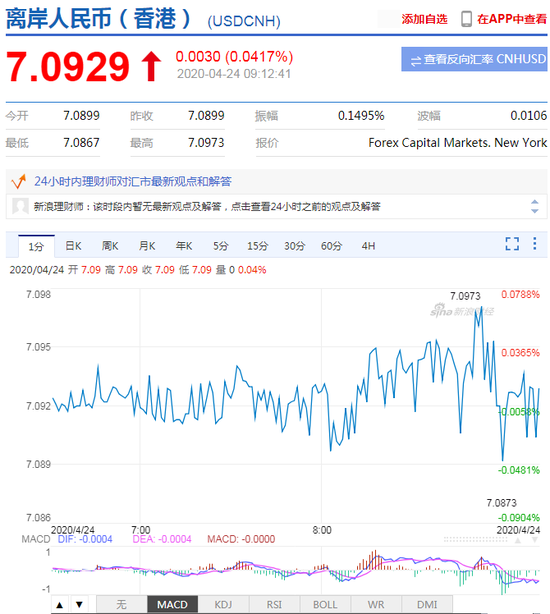Image resolution: width=550 pixels, height=614 pixels.
Task: Click the 7:00 time axis label
Action: [x=141, y=530]
